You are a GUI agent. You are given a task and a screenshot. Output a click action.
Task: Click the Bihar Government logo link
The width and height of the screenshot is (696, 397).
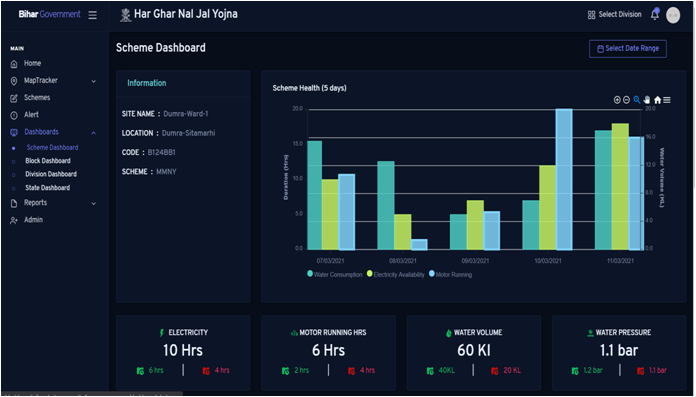(x=49, y=14)
